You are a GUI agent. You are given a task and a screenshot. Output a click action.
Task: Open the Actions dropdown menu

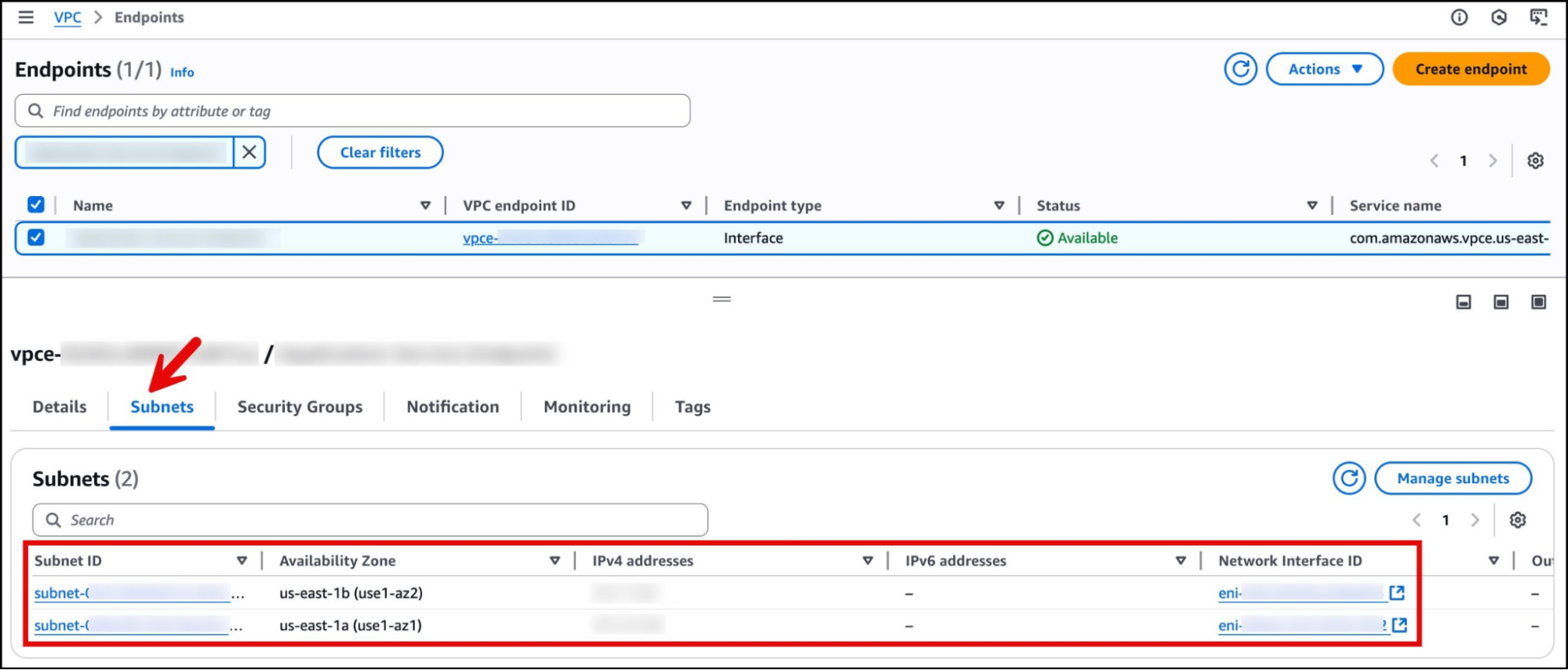pos(1324,69)
